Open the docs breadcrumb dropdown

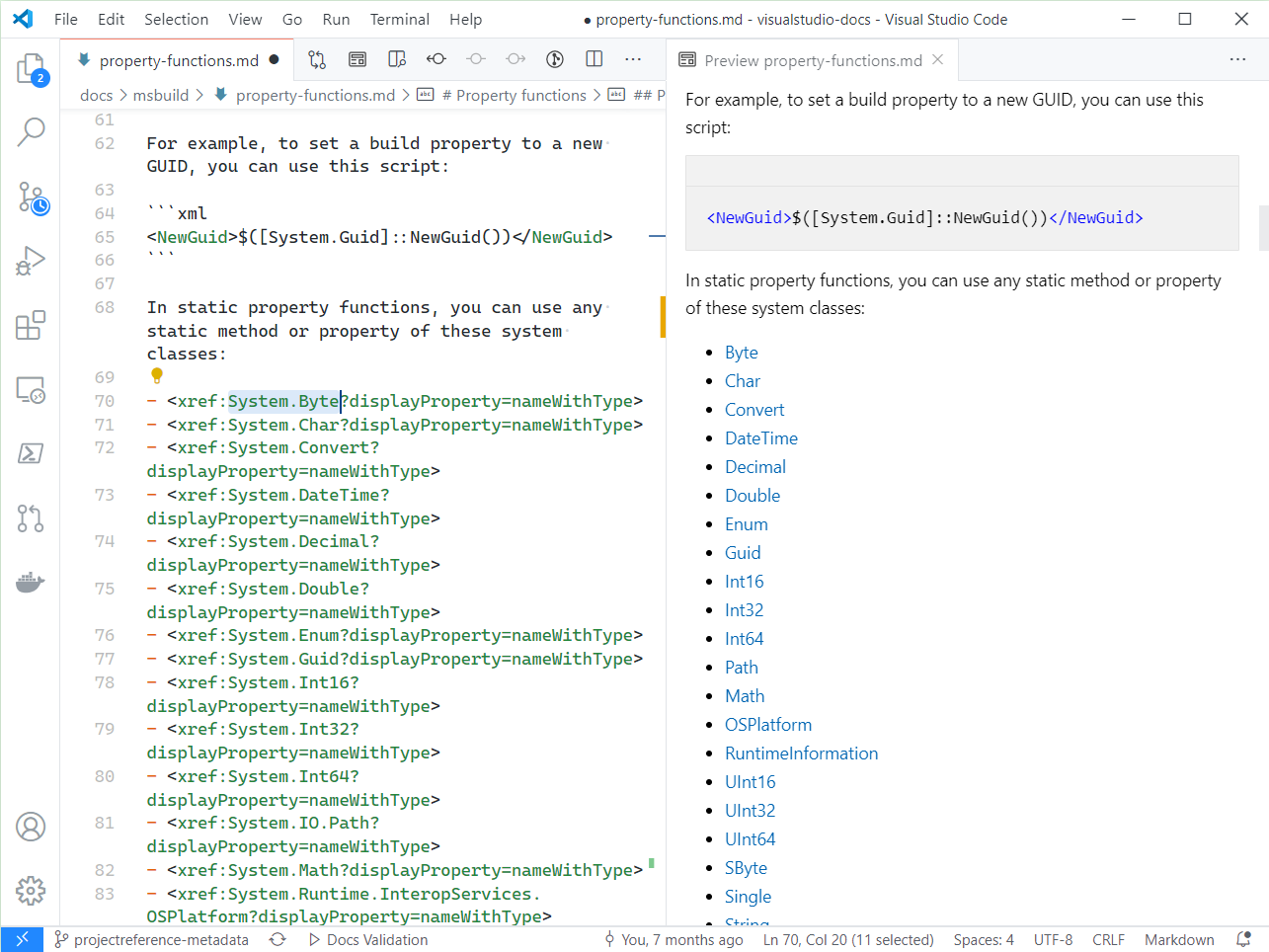click(x=96, y=95)
